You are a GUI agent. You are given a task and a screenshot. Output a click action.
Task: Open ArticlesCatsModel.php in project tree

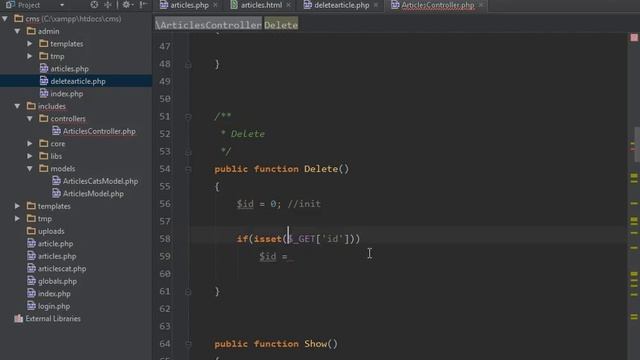tap(100, 181)
